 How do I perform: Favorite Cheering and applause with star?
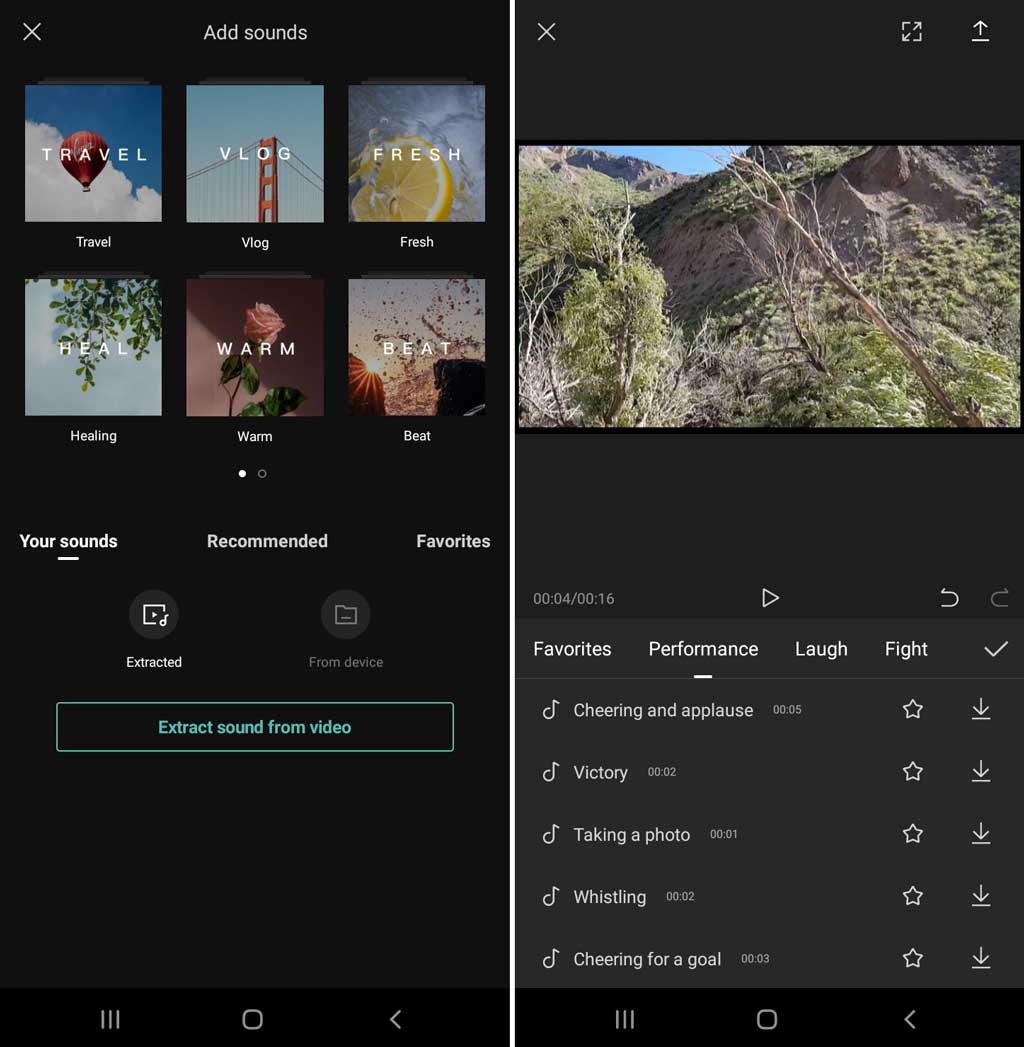(x=913, y=709)
